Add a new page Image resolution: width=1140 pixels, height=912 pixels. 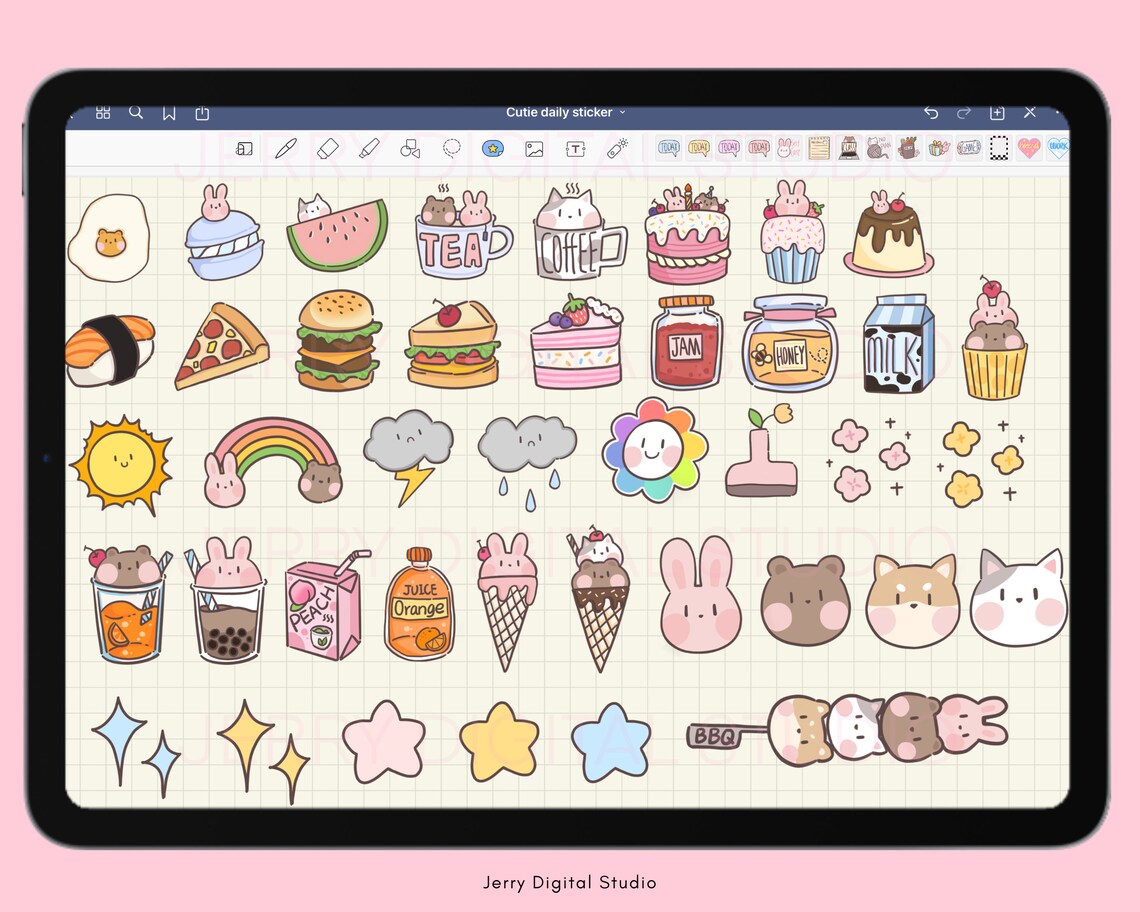click(x=997, y=113)
